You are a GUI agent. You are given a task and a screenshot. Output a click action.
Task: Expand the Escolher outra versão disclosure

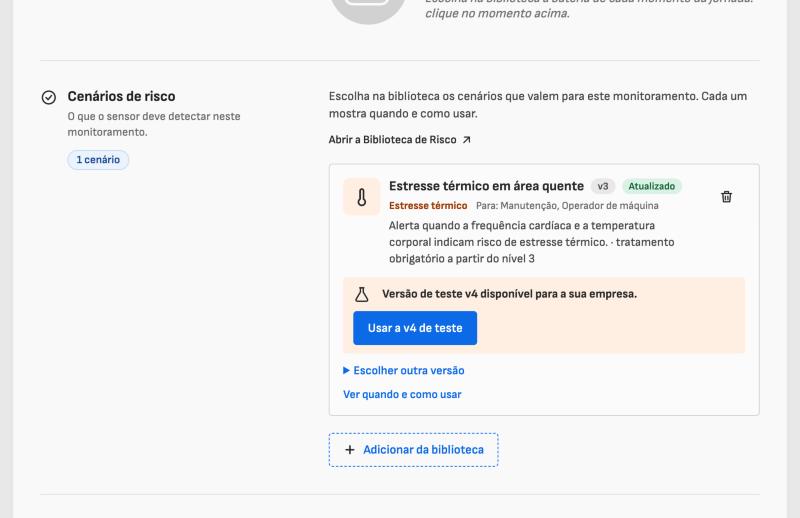404,371
